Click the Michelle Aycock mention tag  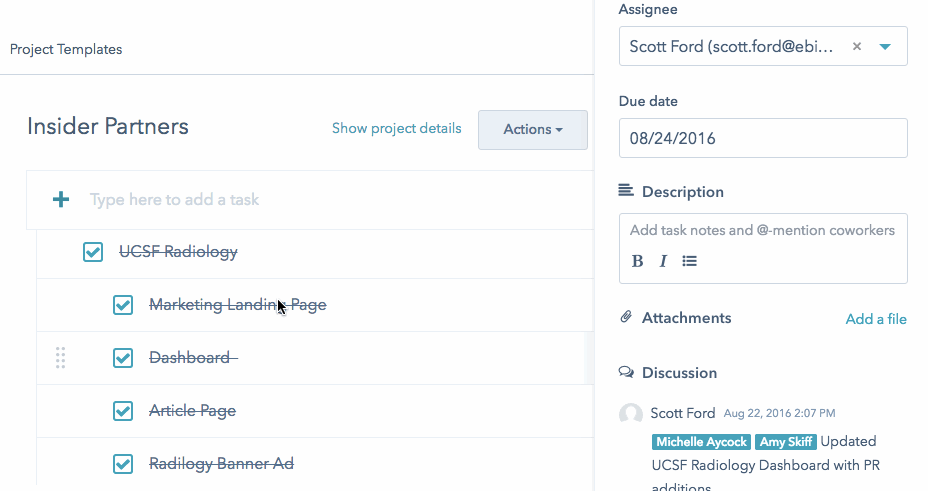click(701, 442)
